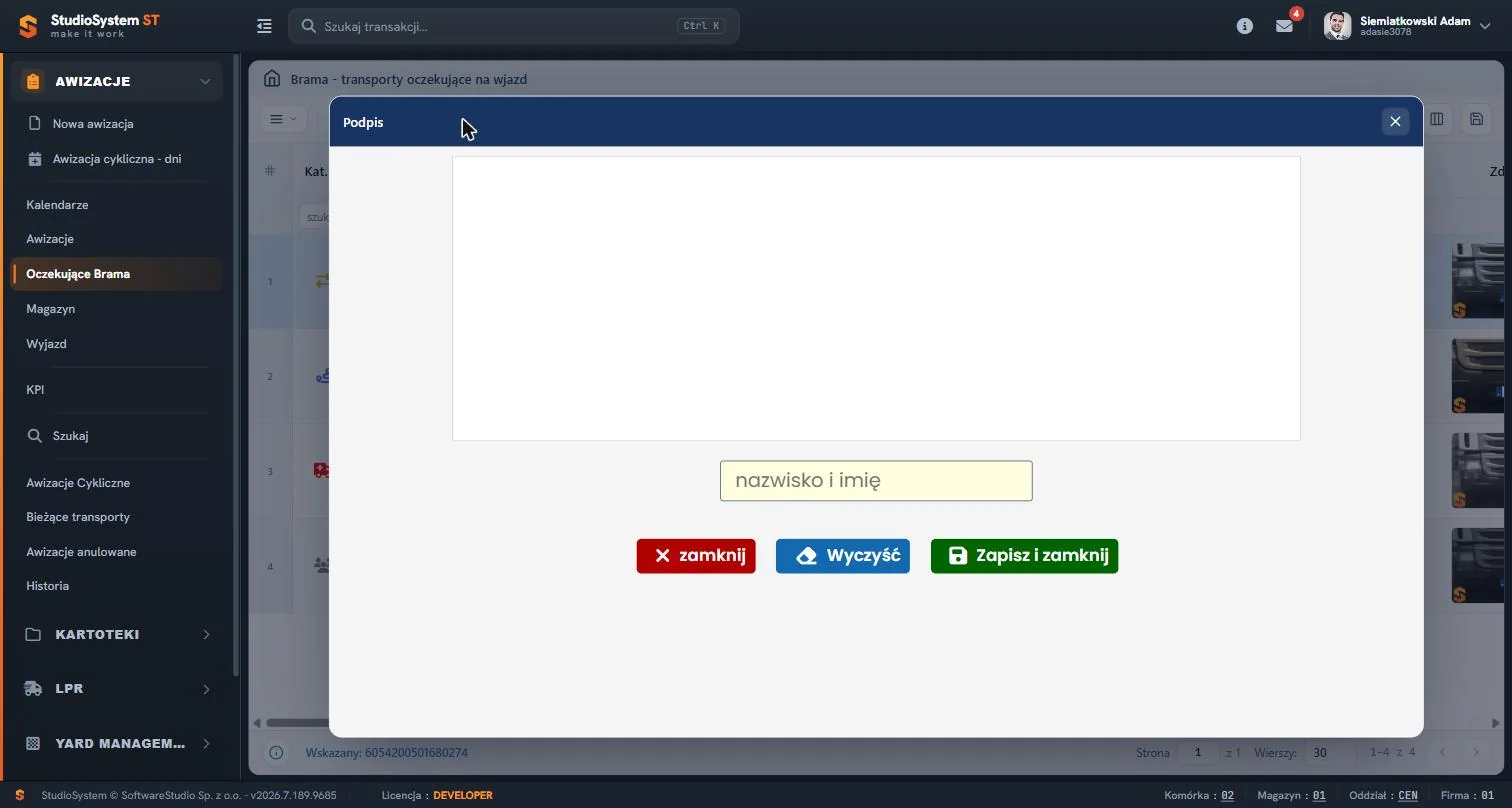The image size is (1512, 808).
Task: Click the nazwisko i imię input field
Action: [x=876, y=481]
